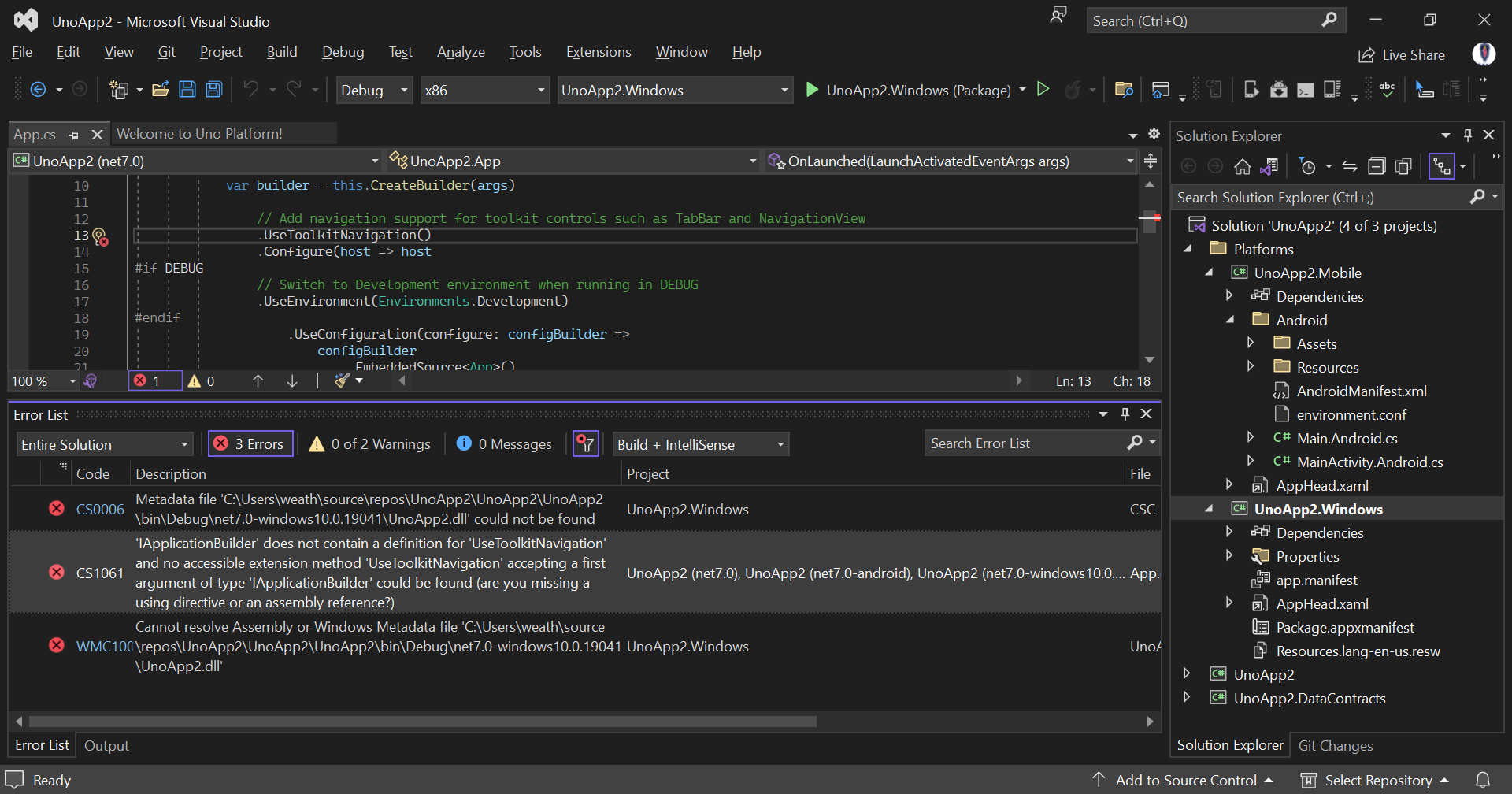Click the notifications bell icon

(x=1483, y=780)
